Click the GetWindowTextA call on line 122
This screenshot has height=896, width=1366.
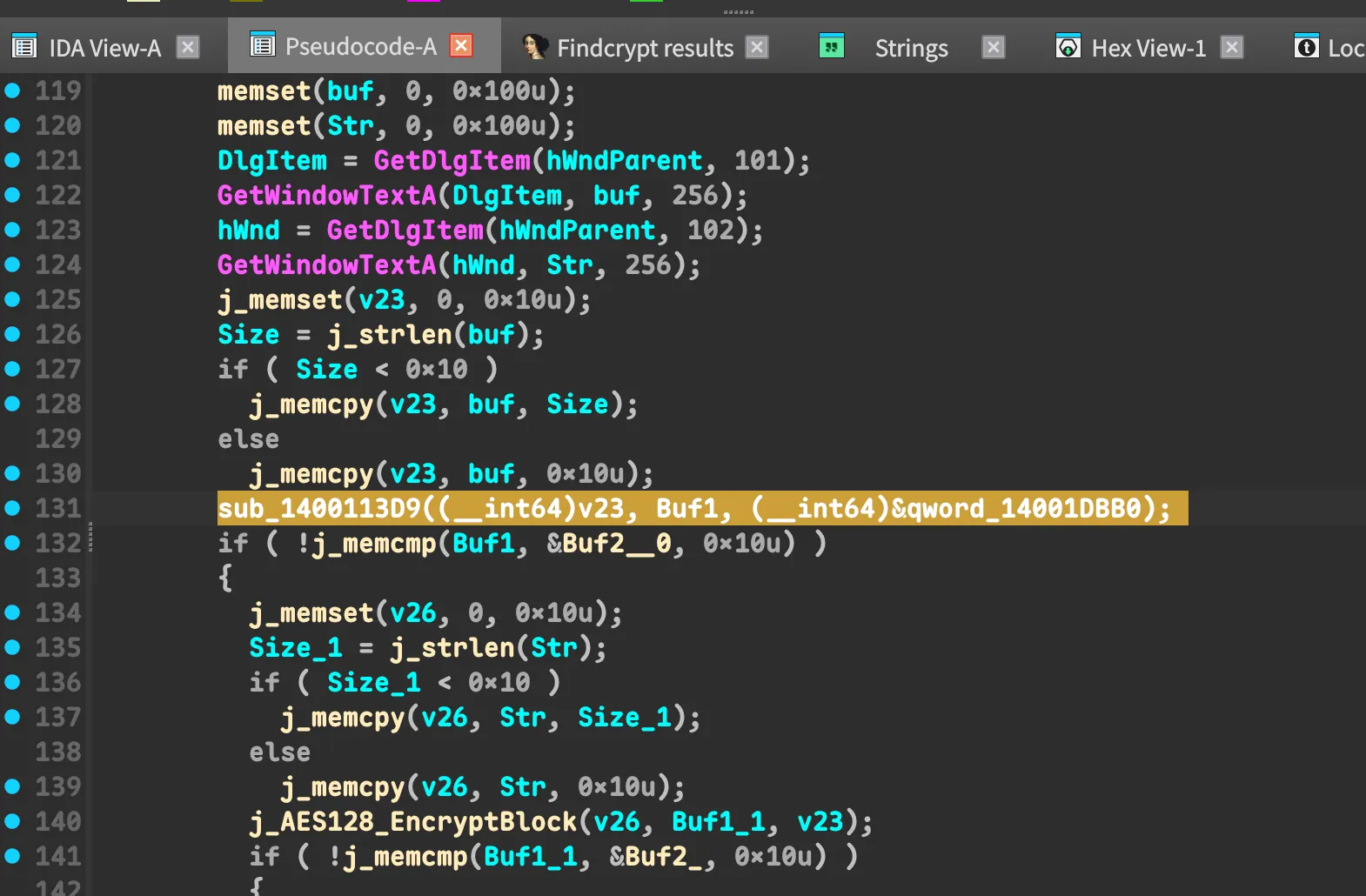[x=326, y=195]
